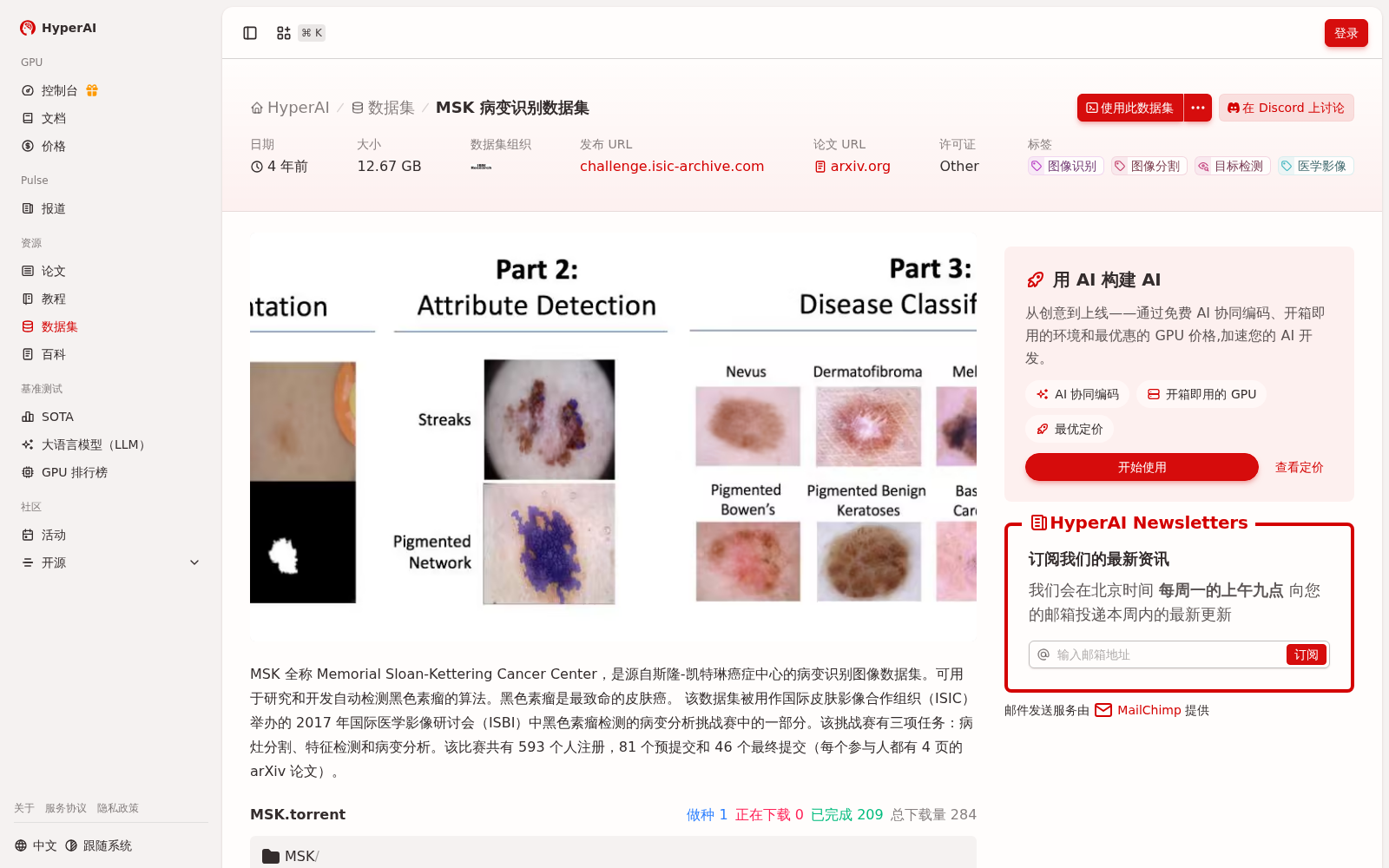This screenshot has height=868, width=1389.
Task: Click 在 Discord 上讨论 button
Action: (x=1286, y=108)
